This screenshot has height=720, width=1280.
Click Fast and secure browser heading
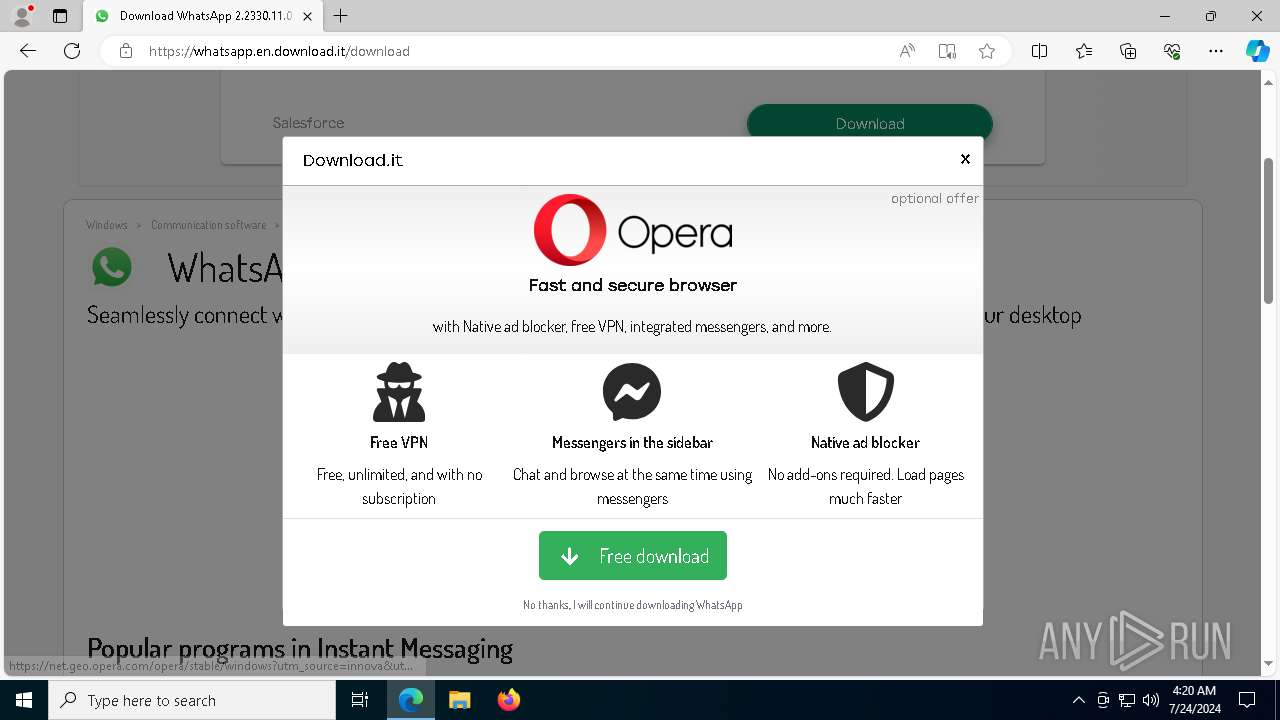tap(633, 285)
